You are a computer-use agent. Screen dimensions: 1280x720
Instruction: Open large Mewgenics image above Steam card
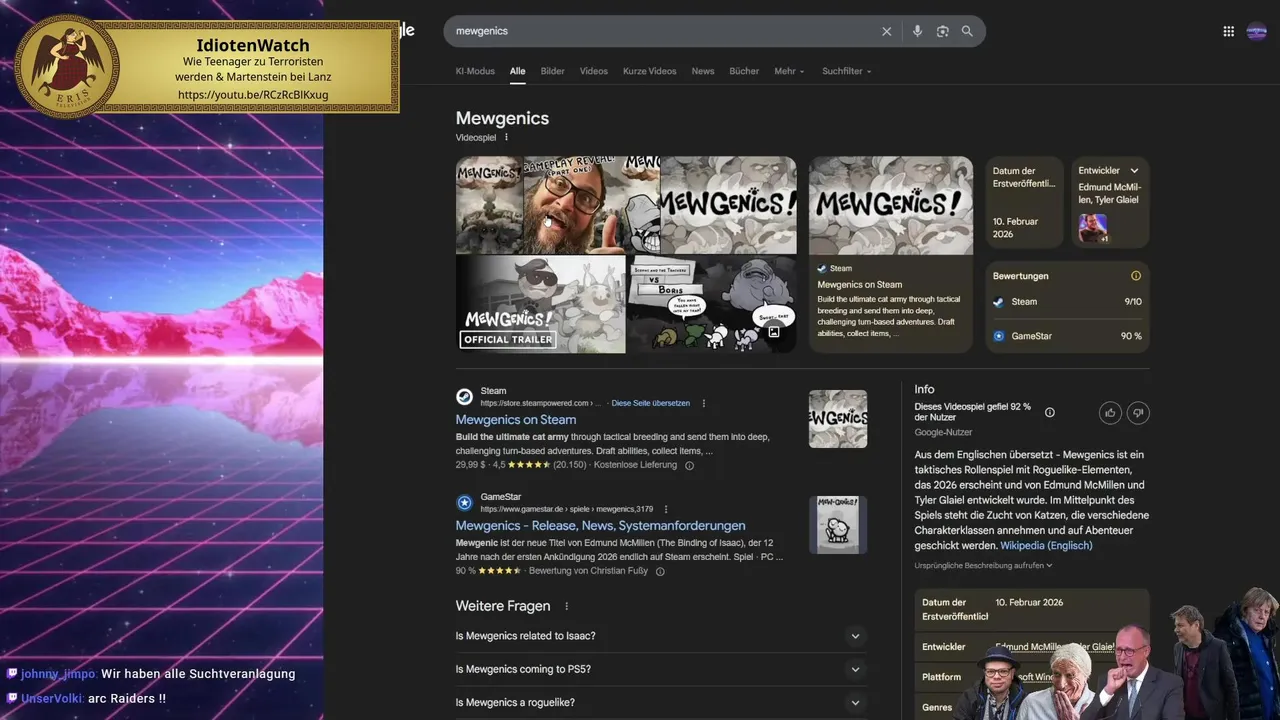tap(891, 205)
